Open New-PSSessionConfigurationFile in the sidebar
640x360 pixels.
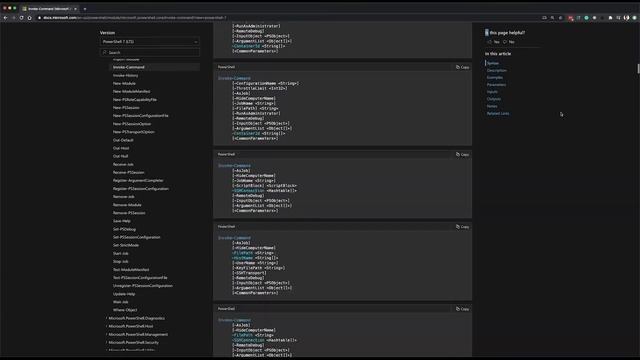[140, 116]
